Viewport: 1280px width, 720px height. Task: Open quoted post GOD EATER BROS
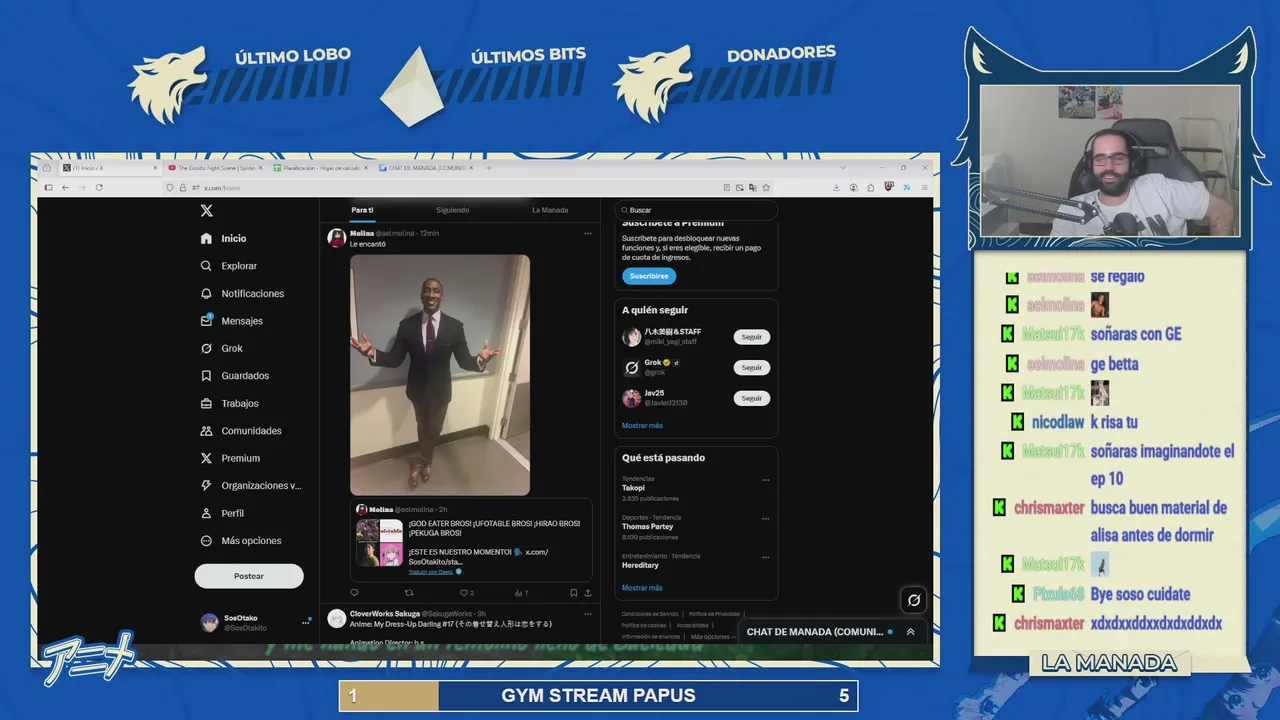point(471,540)
